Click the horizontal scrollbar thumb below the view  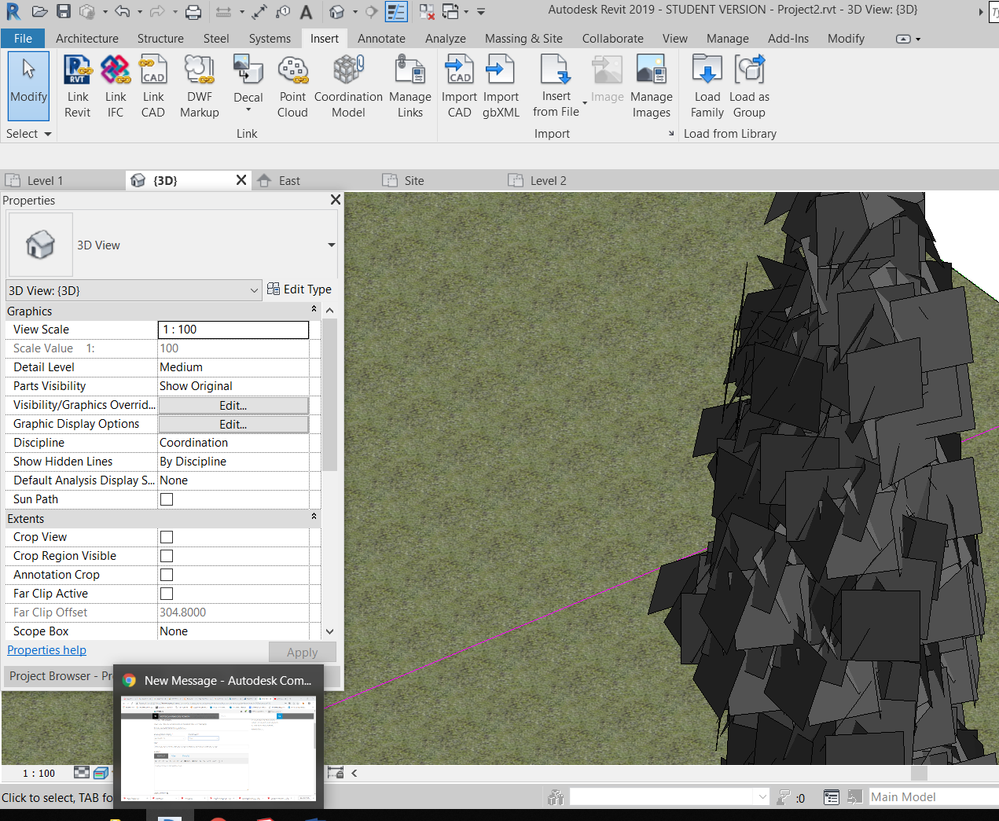click(918, 773)
